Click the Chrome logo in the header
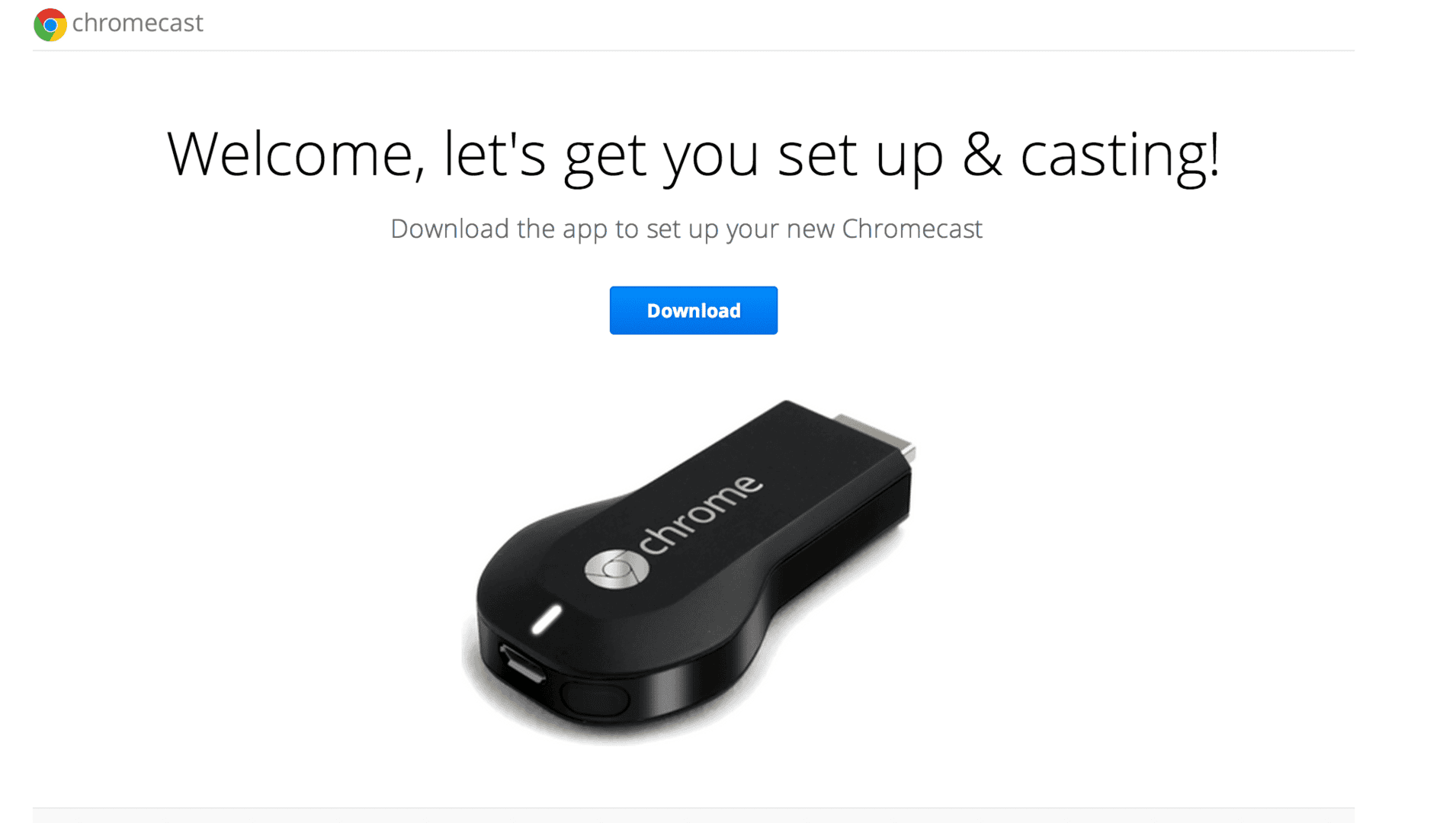The height and width of the screenshot is (823, 1456). tap(50, 24)
